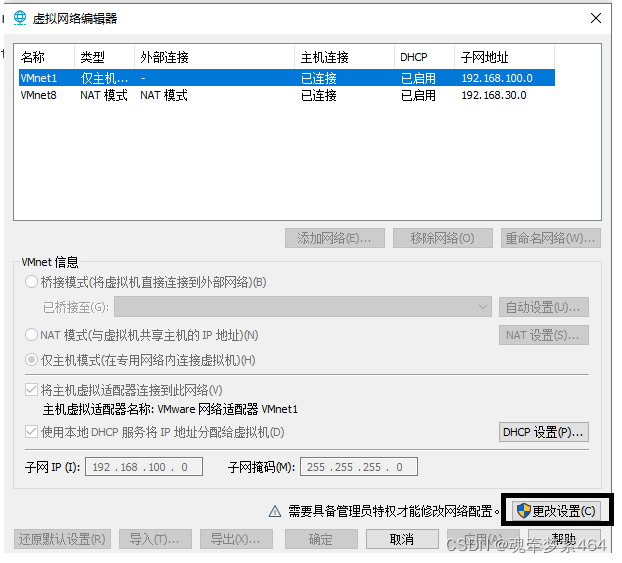Click the 仅主机... type cell

(104, 78)
